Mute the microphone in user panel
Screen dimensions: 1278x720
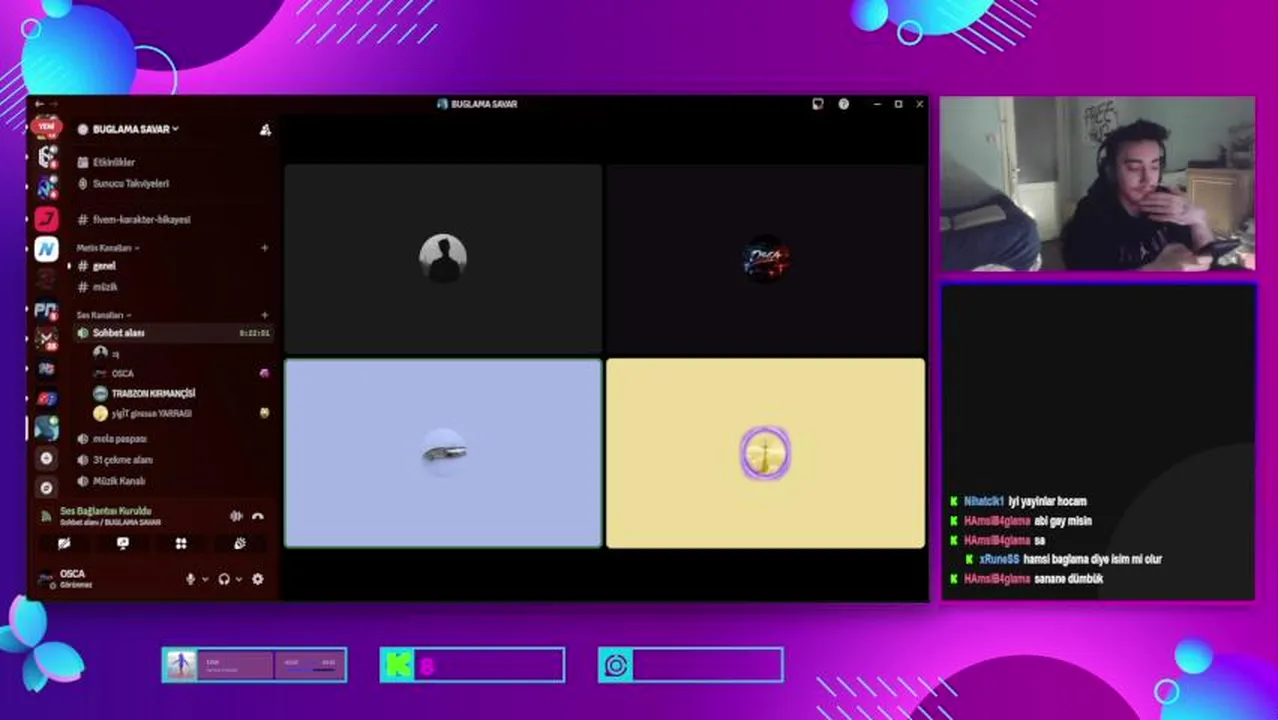[x=190, y=579]
